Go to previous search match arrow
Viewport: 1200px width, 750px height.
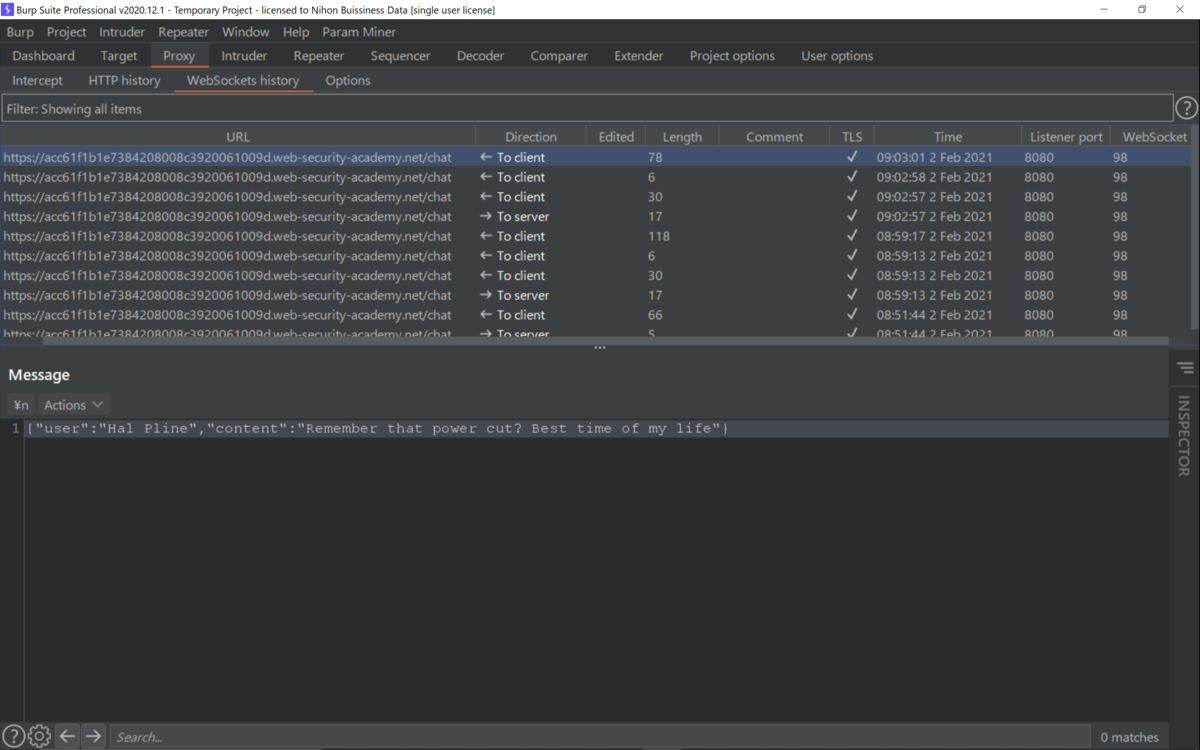67,737
